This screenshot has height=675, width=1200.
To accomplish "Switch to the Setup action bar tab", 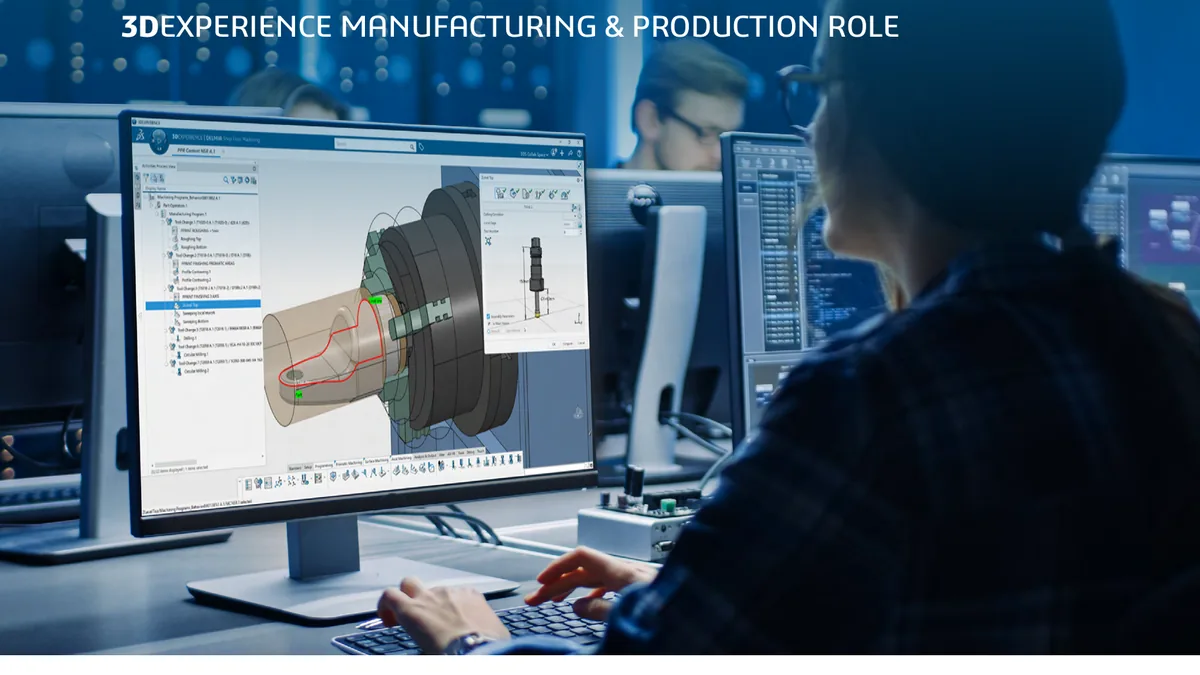I will [308, 467].
